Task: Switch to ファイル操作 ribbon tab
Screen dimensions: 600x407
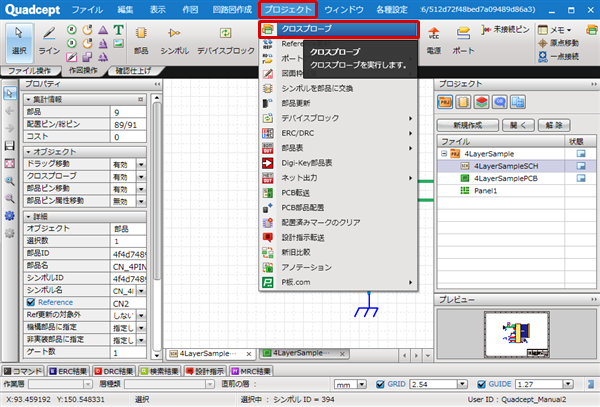Action: coord(29,71)
